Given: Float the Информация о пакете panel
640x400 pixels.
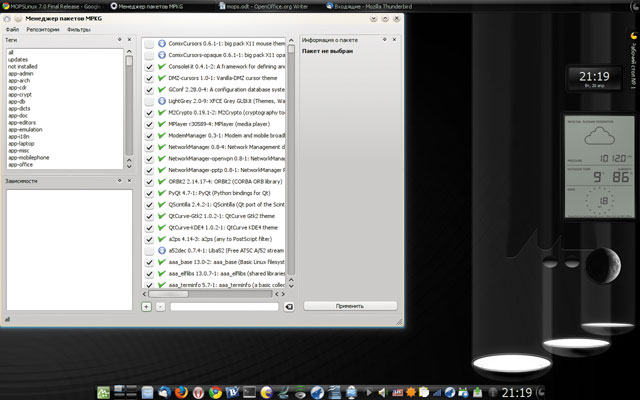Looking at the screenshot, I should pyautogui.click(x=384, y=40).
